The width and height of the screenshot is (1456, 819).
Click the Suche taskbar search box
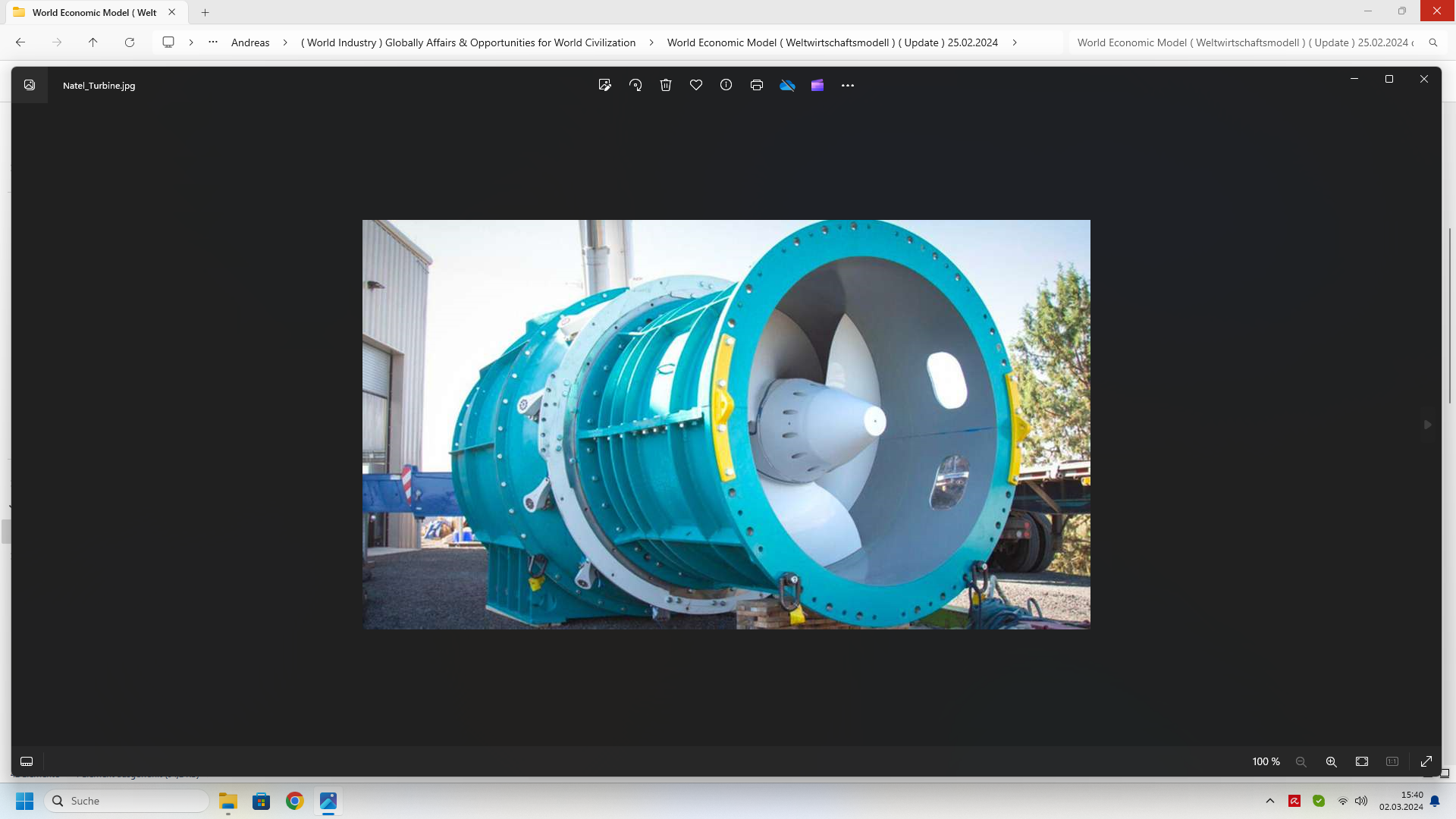[x=127, y=801]
